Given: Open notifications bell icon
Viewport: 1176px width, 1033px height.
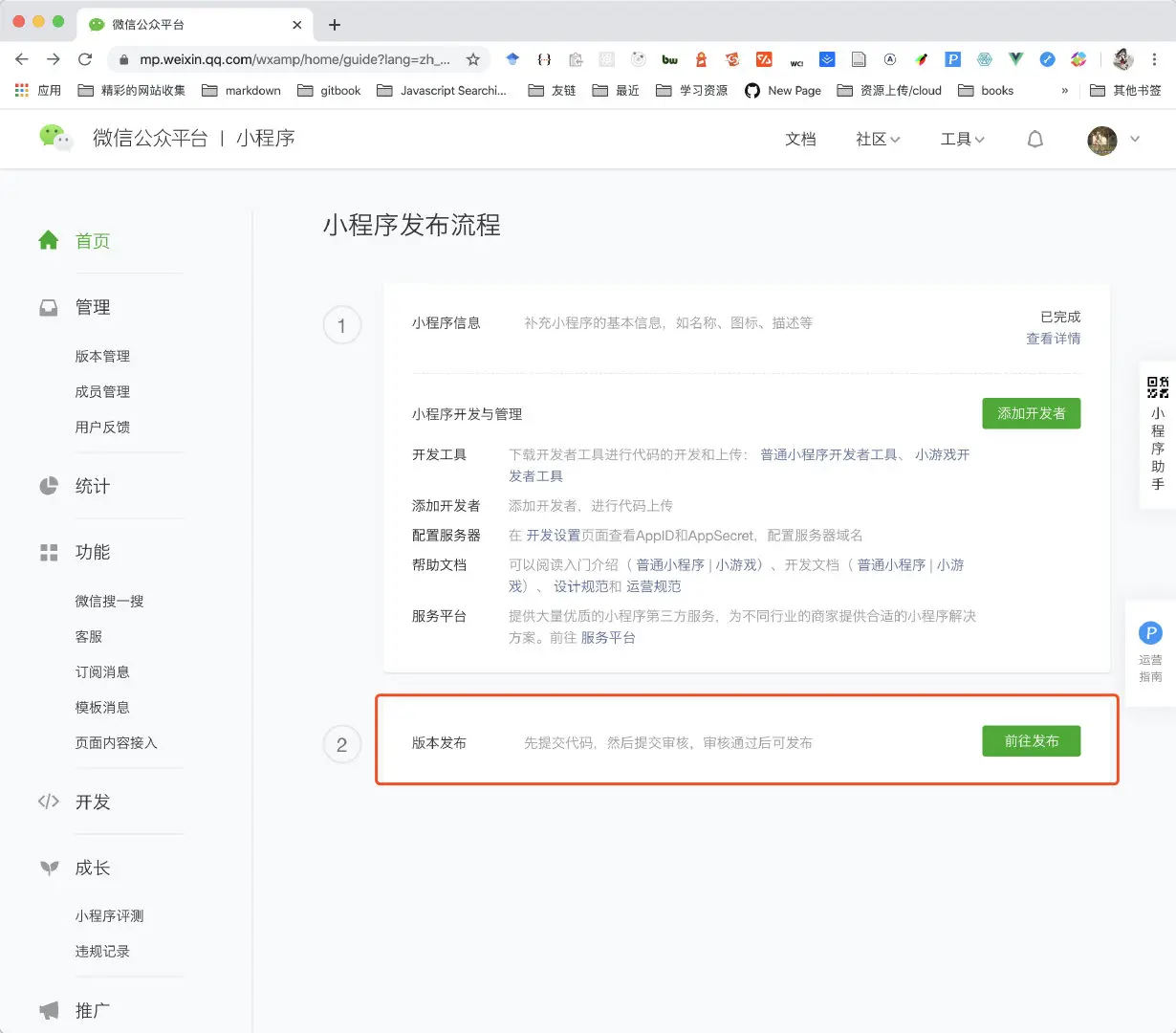Looking at the screenshot, I should pos(1034,140).
